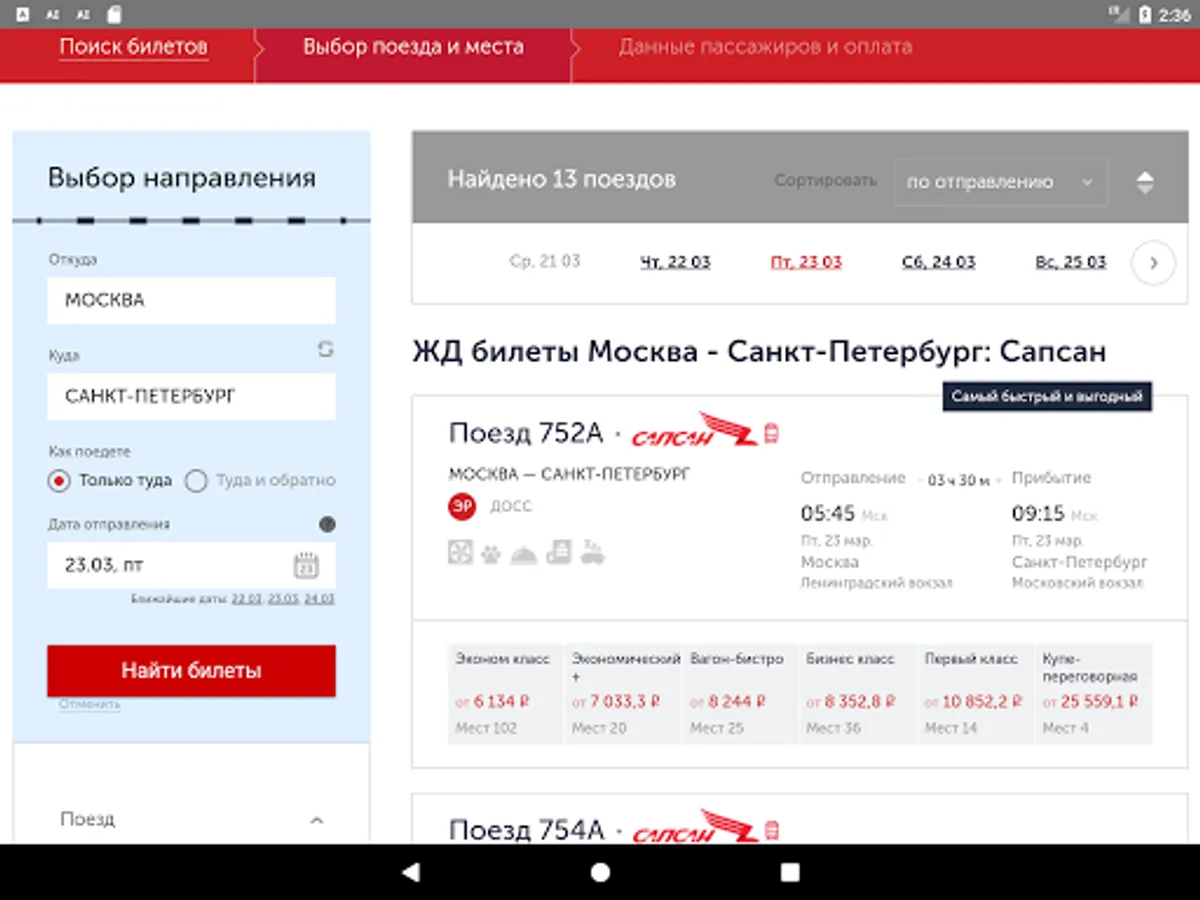Click the transfer taxi amenity icon
Screen dimensions: 1200x900
(x=592, y=552)
